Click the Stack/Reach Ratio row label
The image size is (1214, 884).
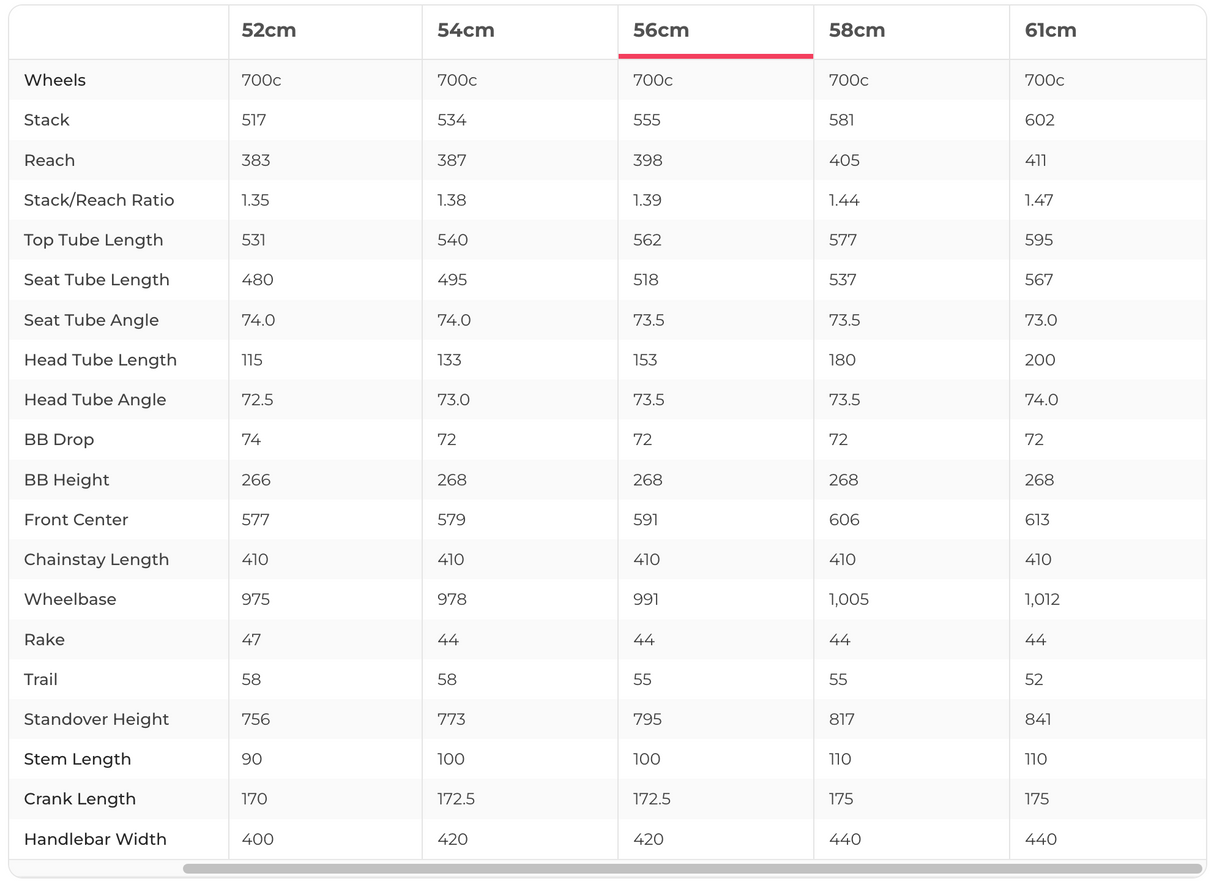(99, 200)
